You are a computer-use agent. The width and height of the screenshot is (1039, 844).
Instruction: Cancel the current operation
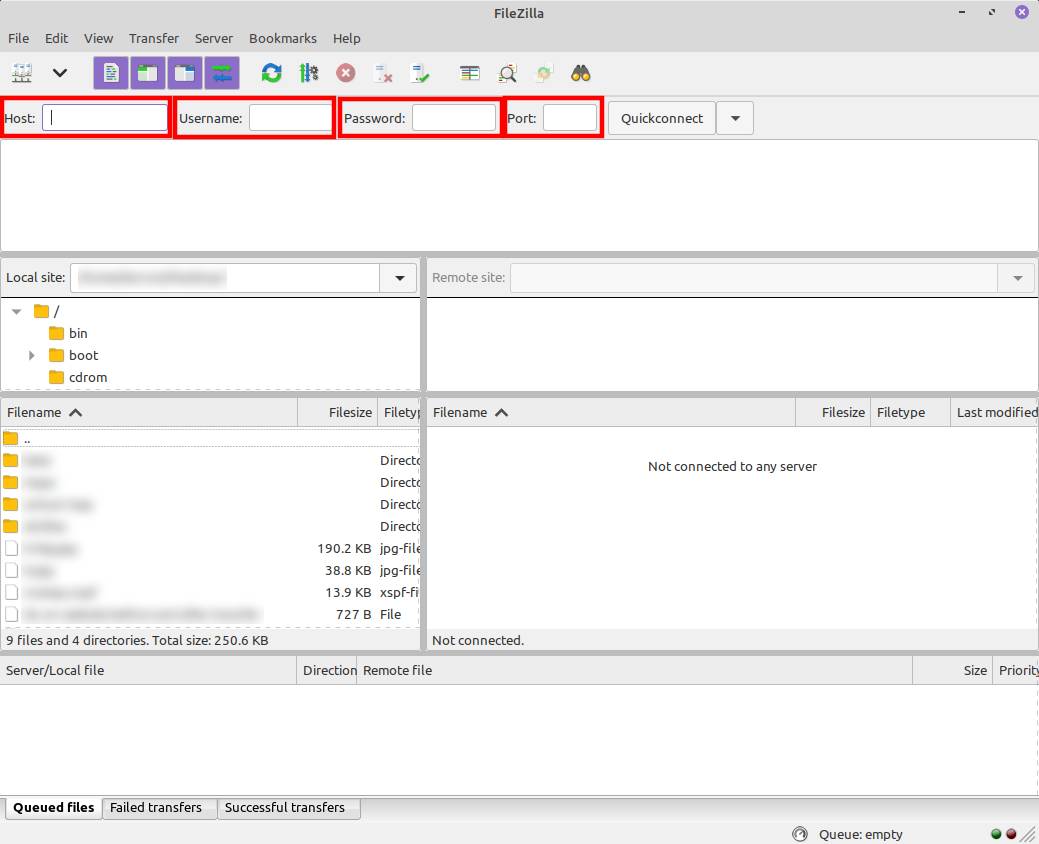(x=345, y=73)
